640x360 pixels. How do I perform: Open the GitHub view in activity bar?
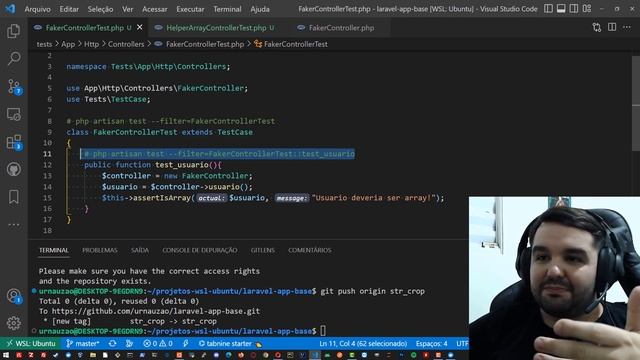pos(13,169)
